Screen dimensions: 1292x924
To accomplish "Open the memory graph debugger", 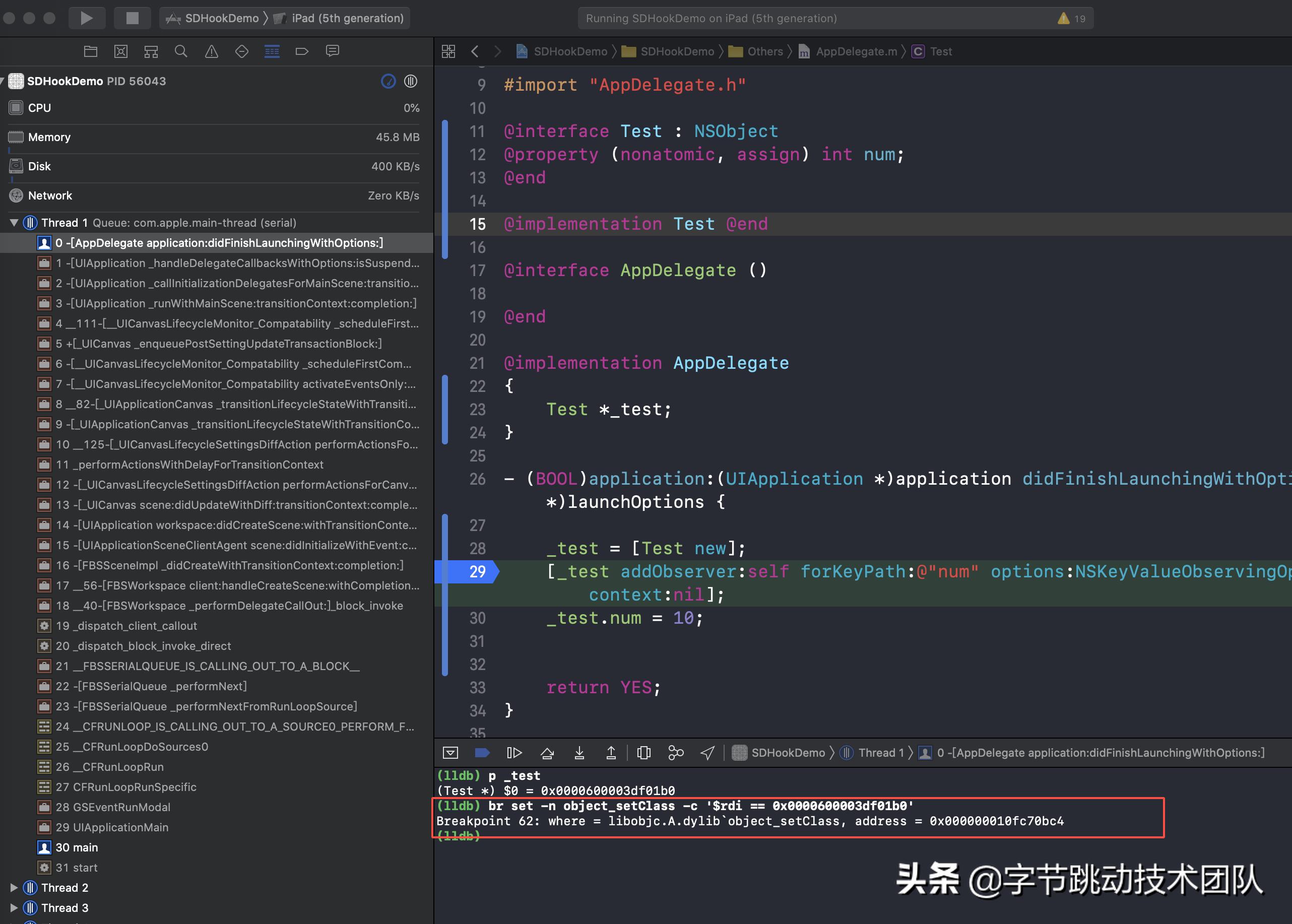I will pos(675,752).
